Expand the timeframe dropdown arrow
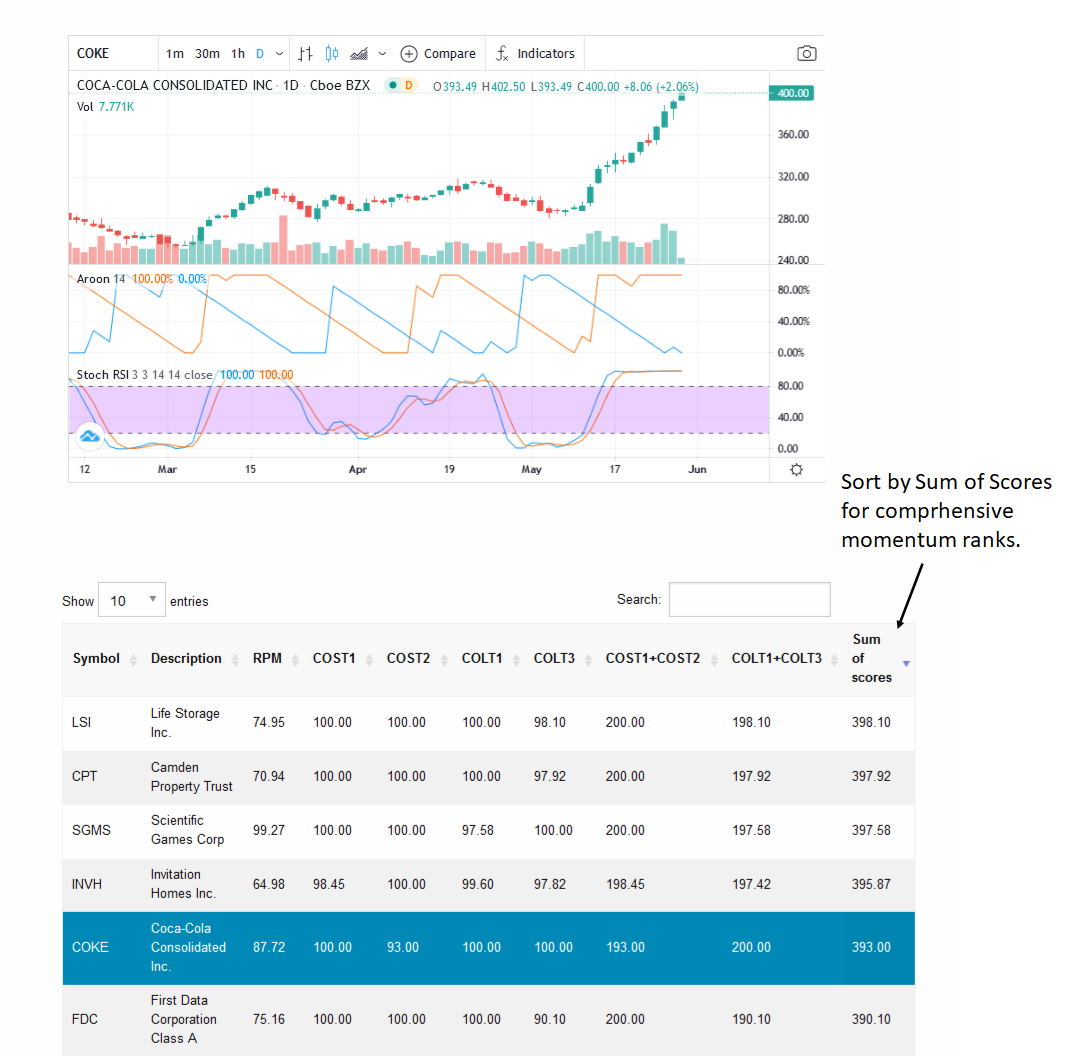1068x1056 pixels. click(x=279, y=54)
